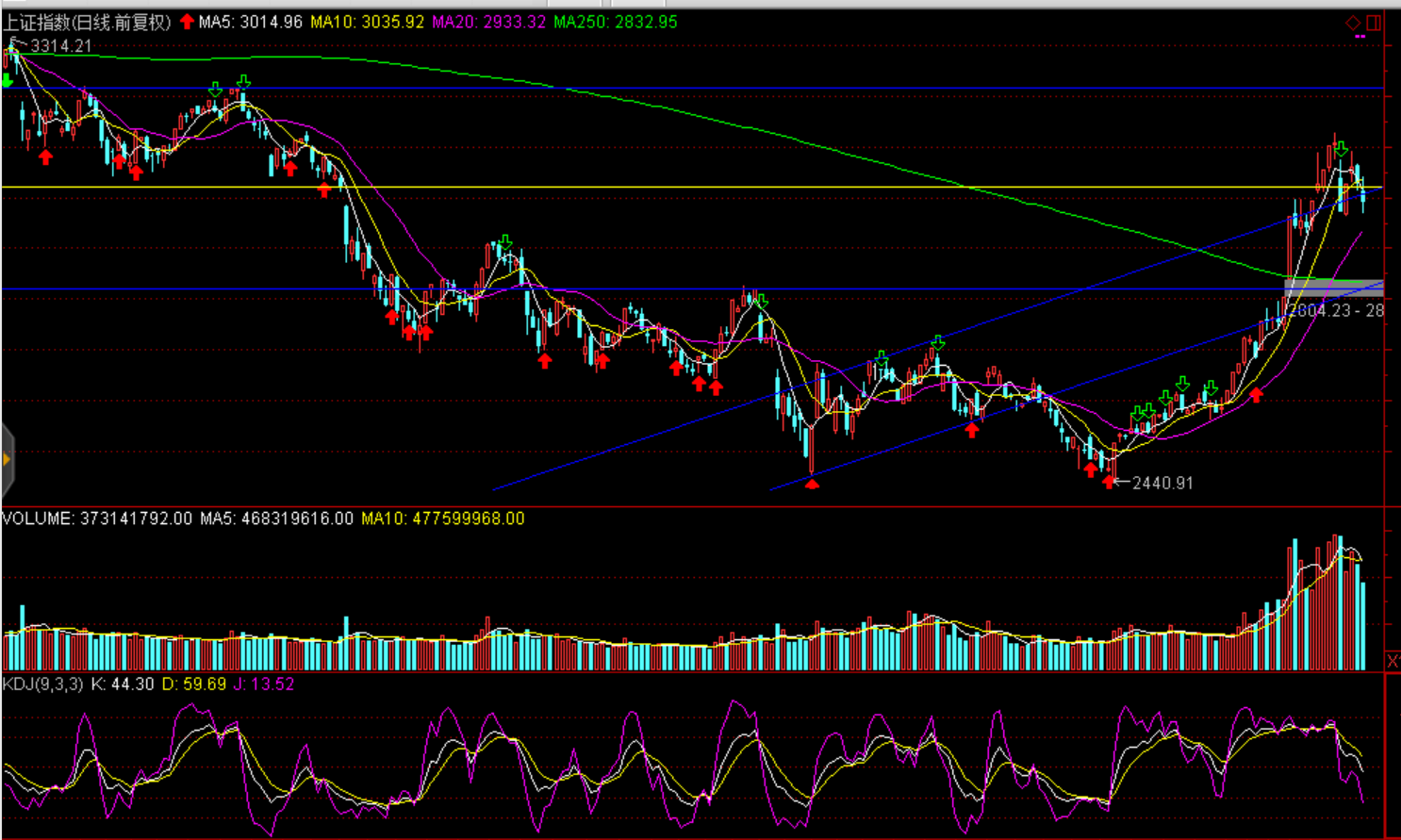The height and width of the screenshot is (840, 1401).
Task: Click the red diamond icon at top right
Action: [1353, 23]
